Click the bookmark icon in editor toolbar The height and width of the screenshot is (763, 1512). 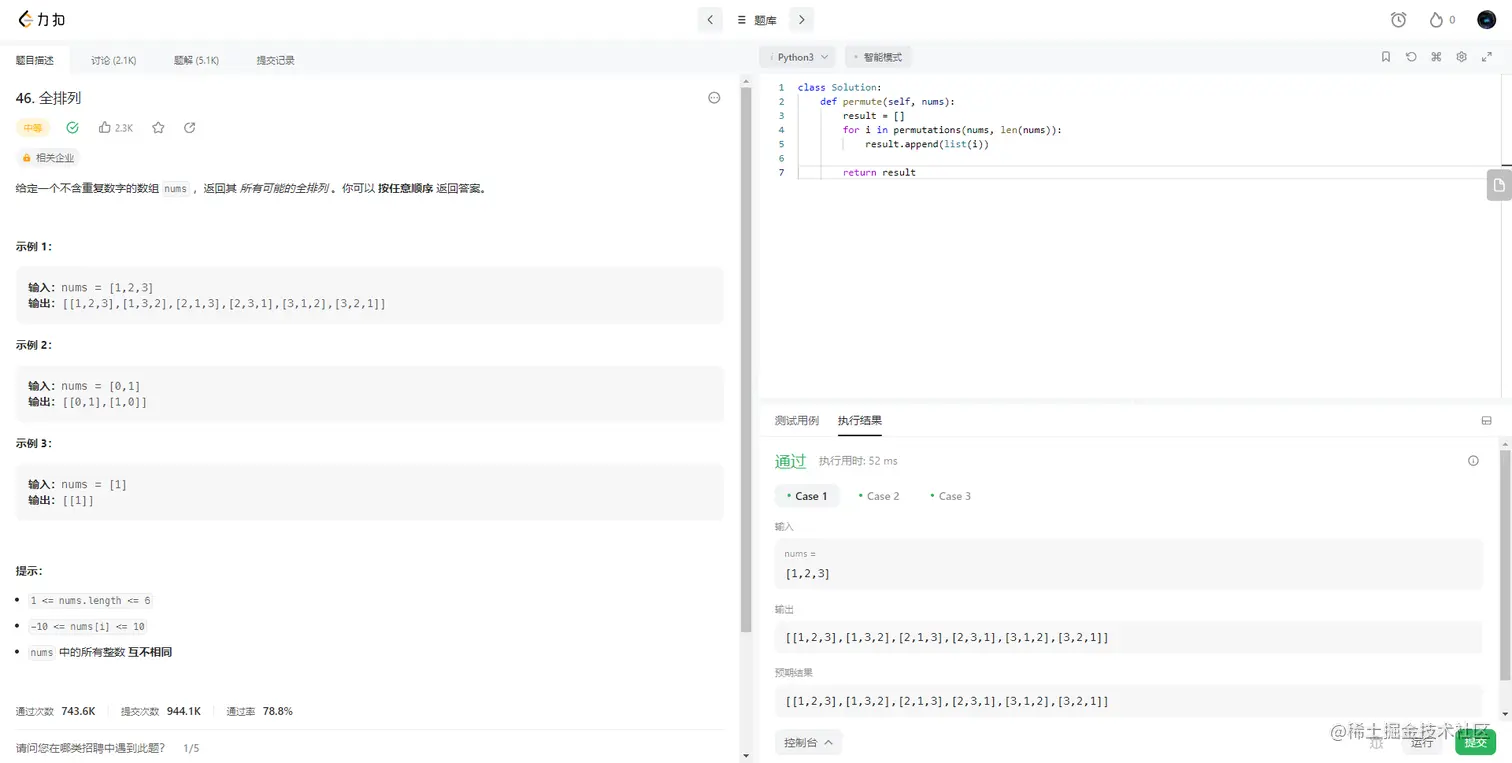click(x=1386, y=57)
